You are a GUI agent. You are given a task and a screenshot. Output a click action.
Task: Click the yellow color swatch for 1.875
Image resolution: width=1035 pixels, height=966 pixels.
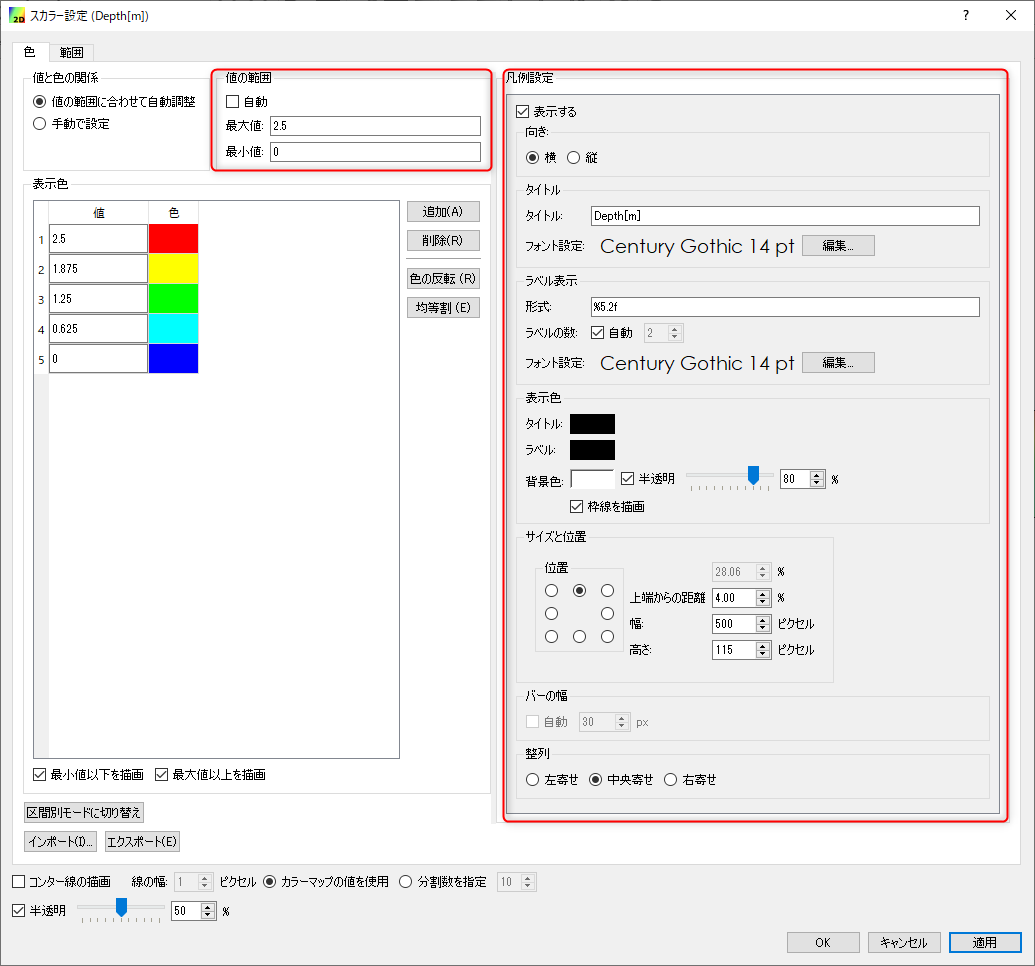coord(173,269)
